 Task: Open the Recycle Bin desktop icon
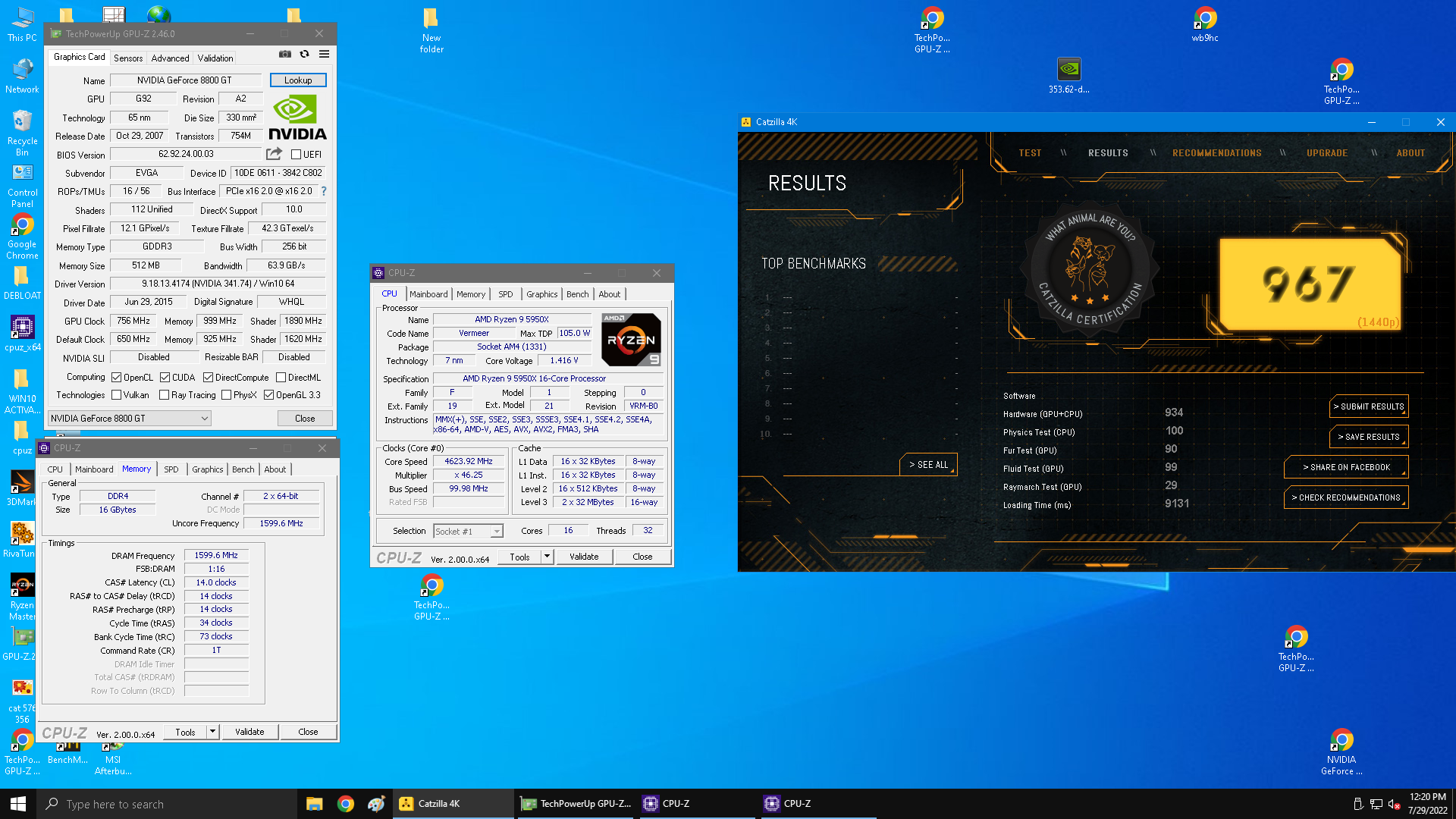[x=22, y=133]
